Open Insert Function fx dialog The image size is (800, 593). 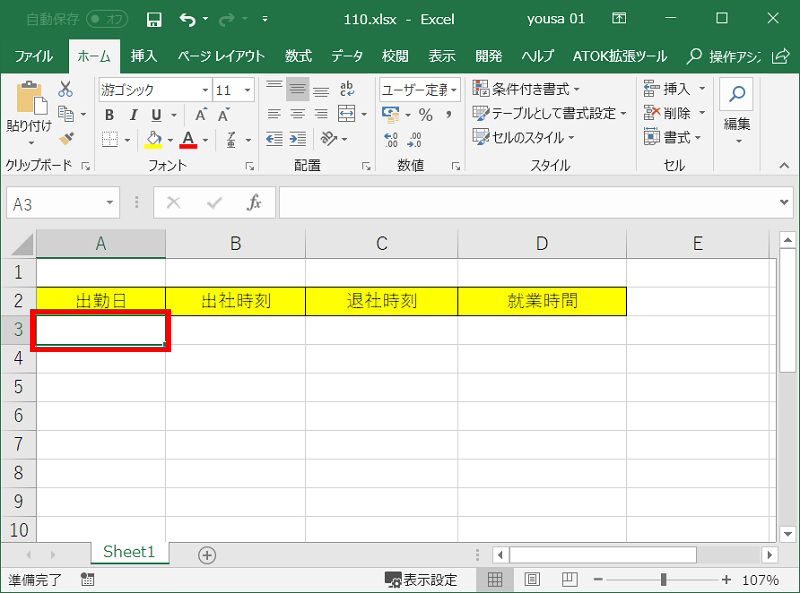click(x=254, y=203)
